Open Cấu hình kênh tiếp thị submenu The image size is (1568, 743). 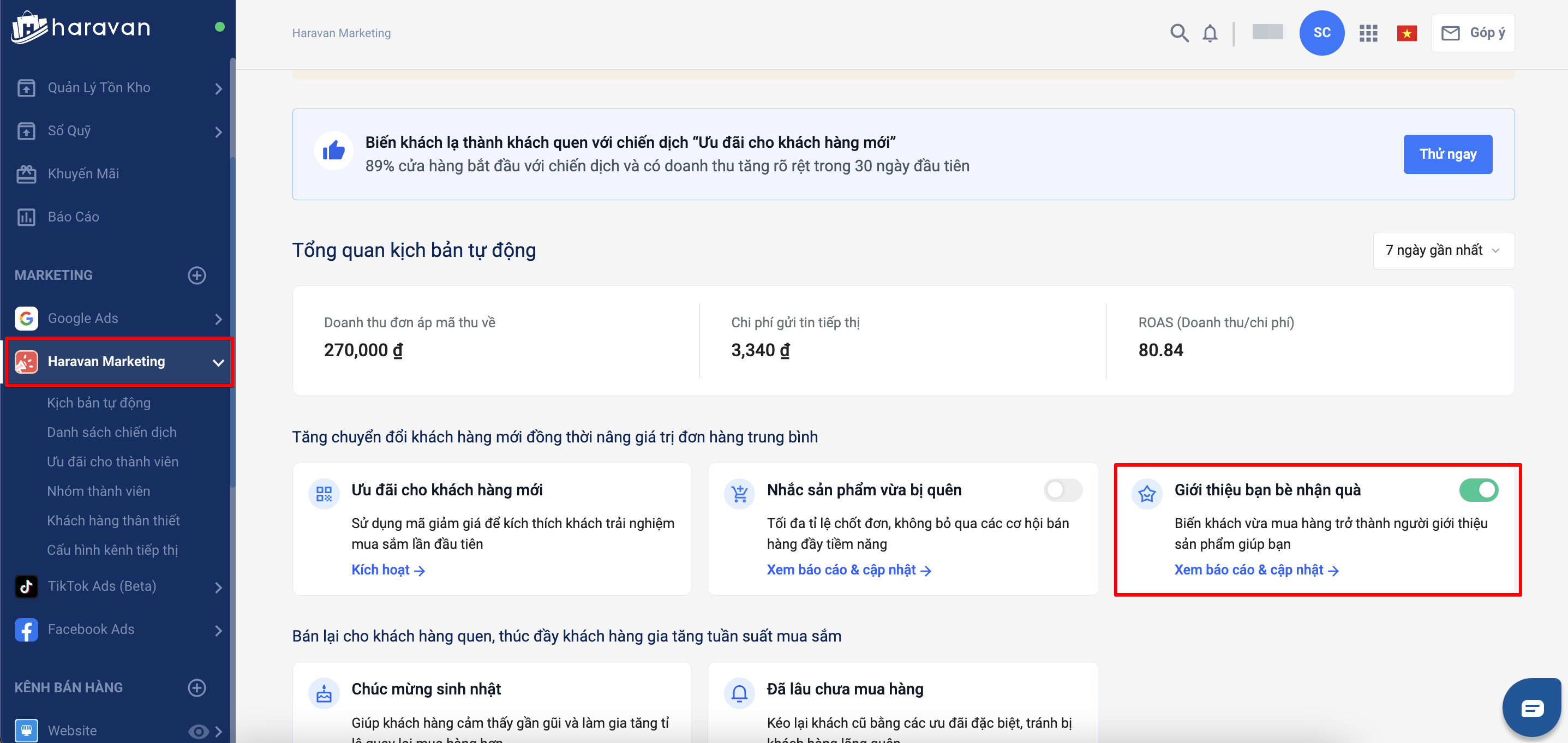coord(112,550)
